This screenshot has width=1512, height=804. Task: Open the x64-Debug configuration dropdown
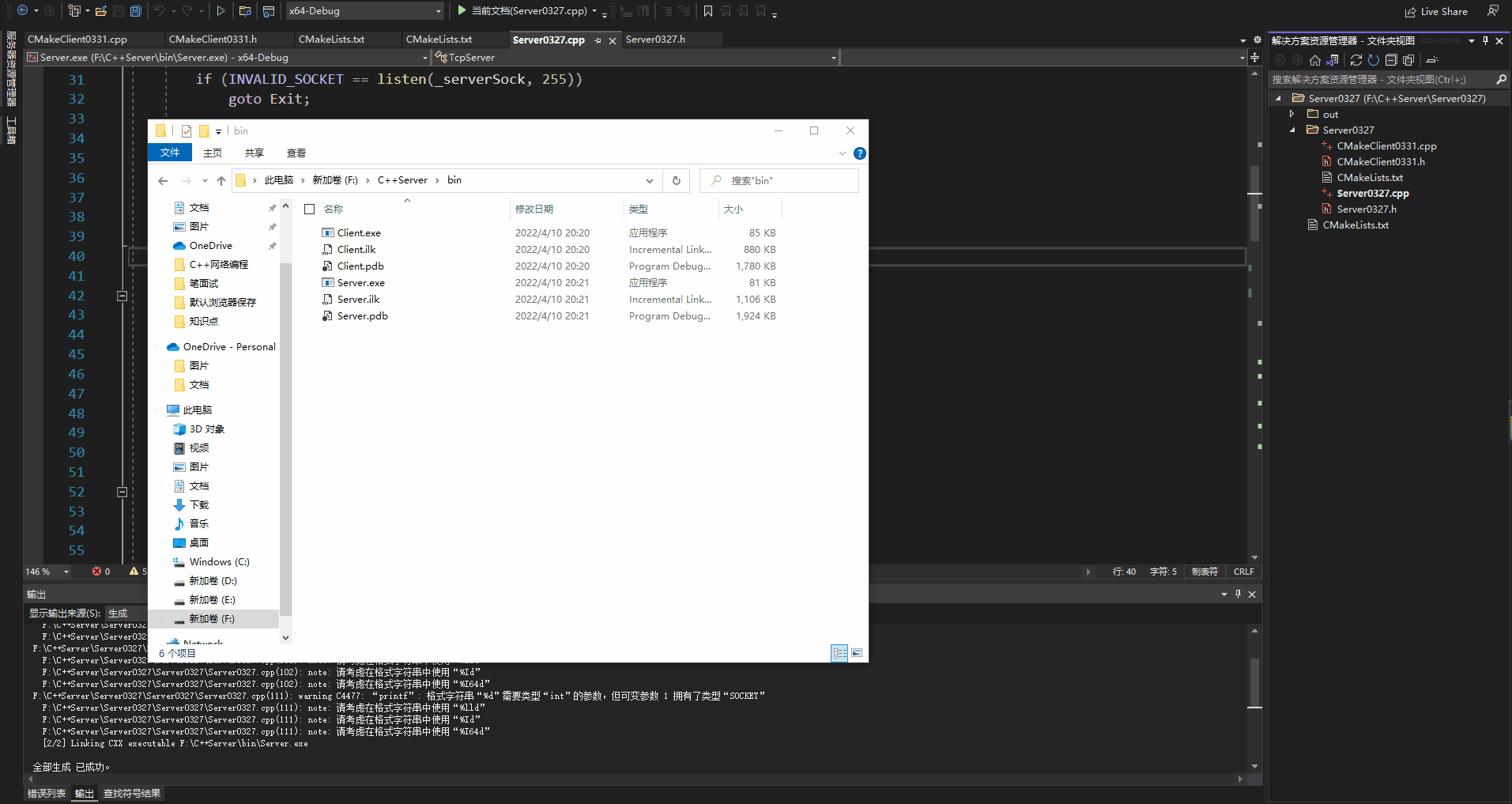pos(439,11)
